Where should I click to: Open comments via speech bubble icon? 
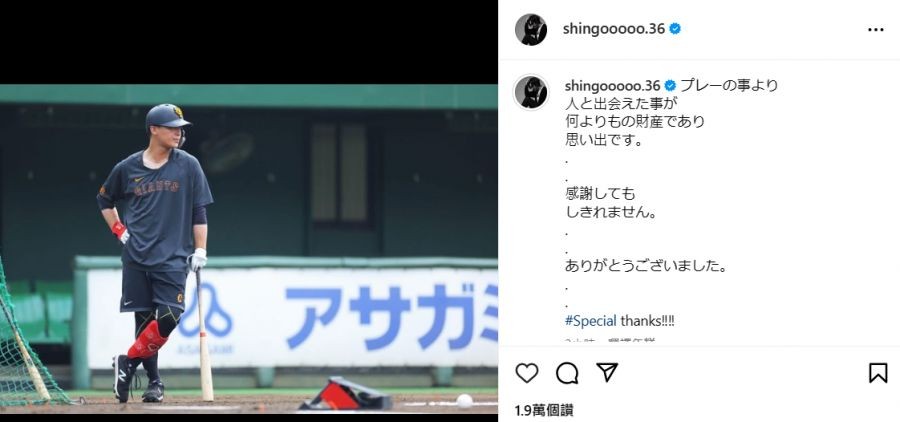567,373
